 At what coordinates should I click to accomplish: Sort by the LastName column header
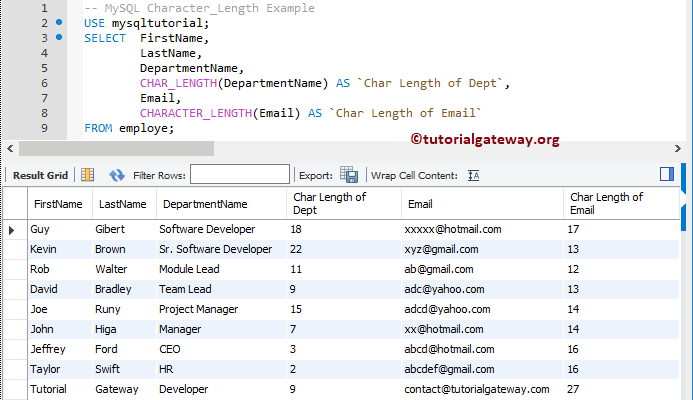(122, 204)
